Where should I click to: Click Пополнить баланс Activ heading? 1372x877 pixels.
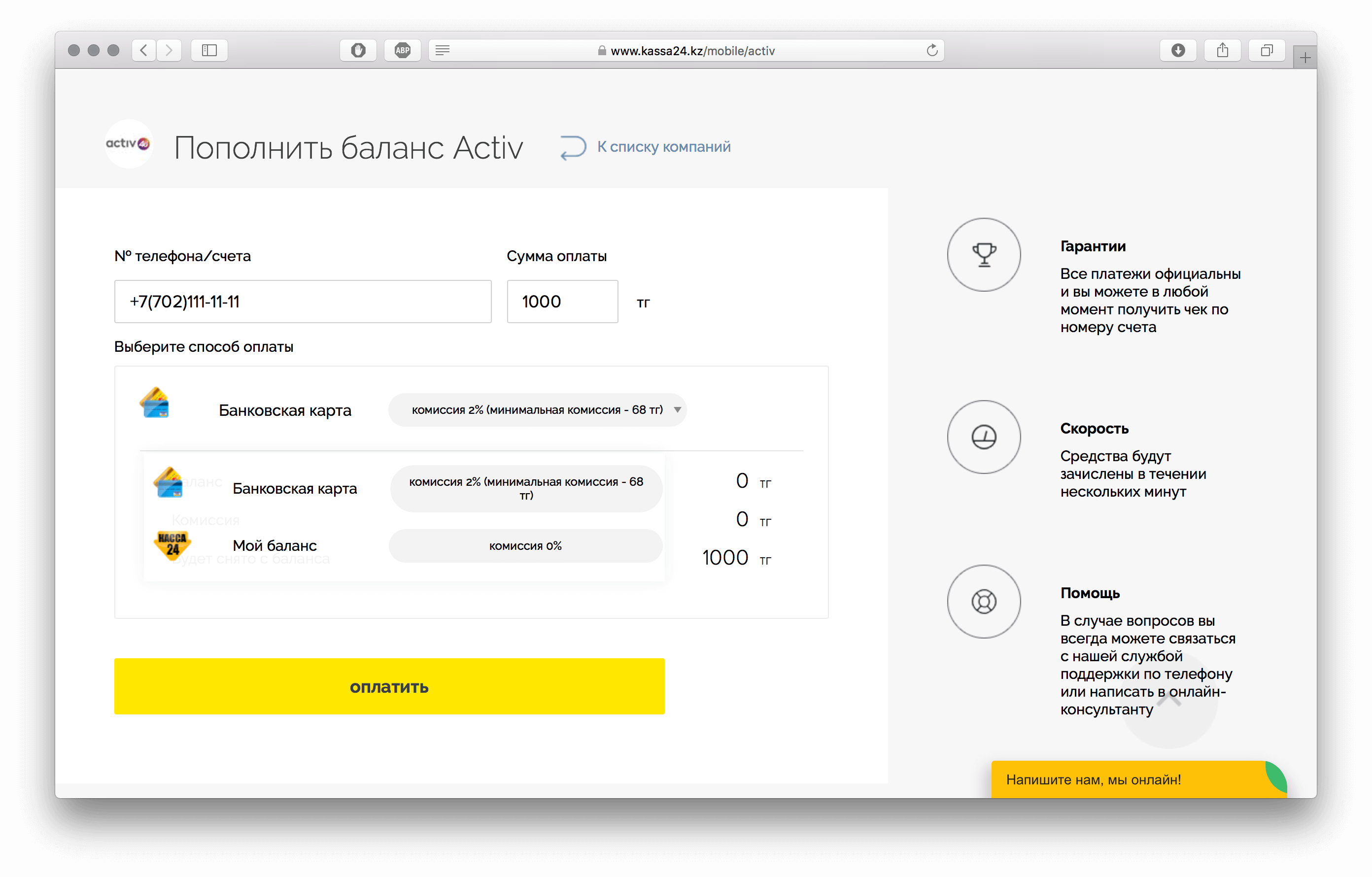click(x=348, y=148)
